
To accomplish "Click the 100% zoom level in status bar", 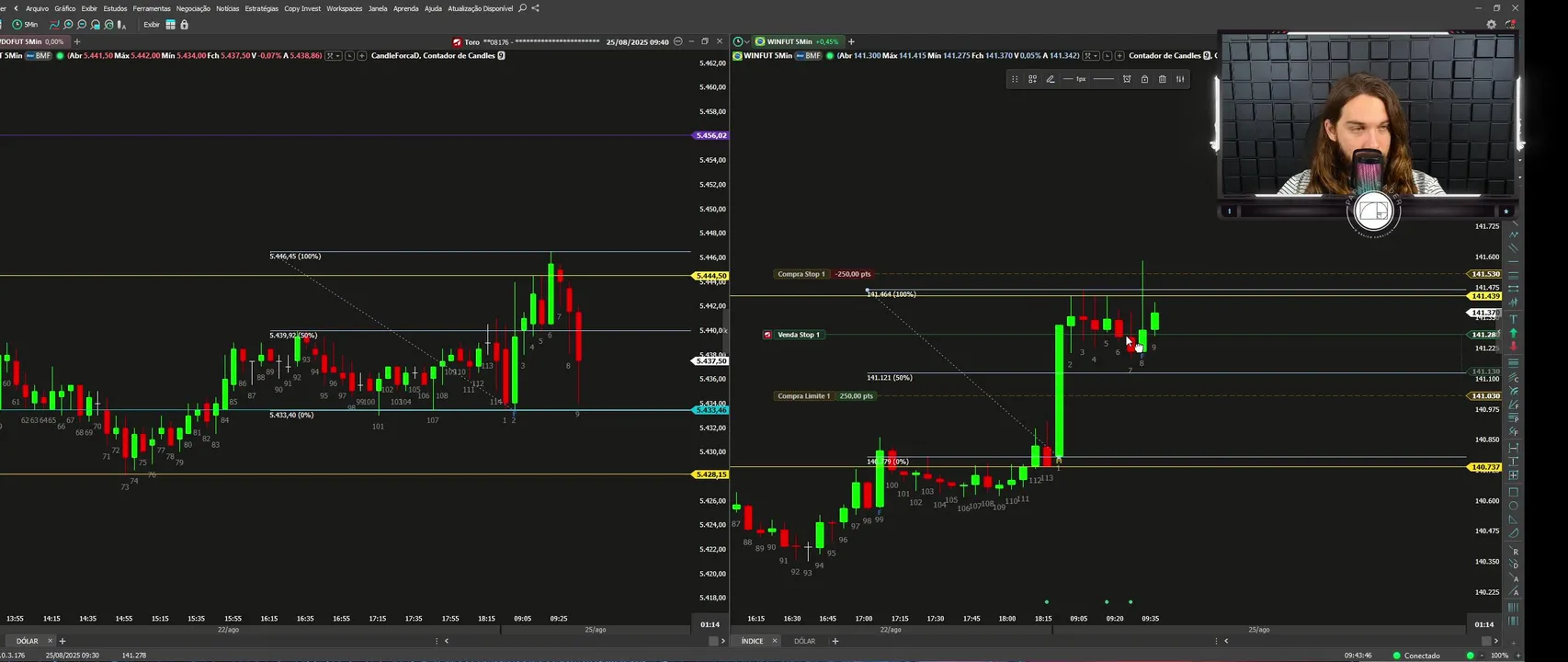I will click(1499, 656).
